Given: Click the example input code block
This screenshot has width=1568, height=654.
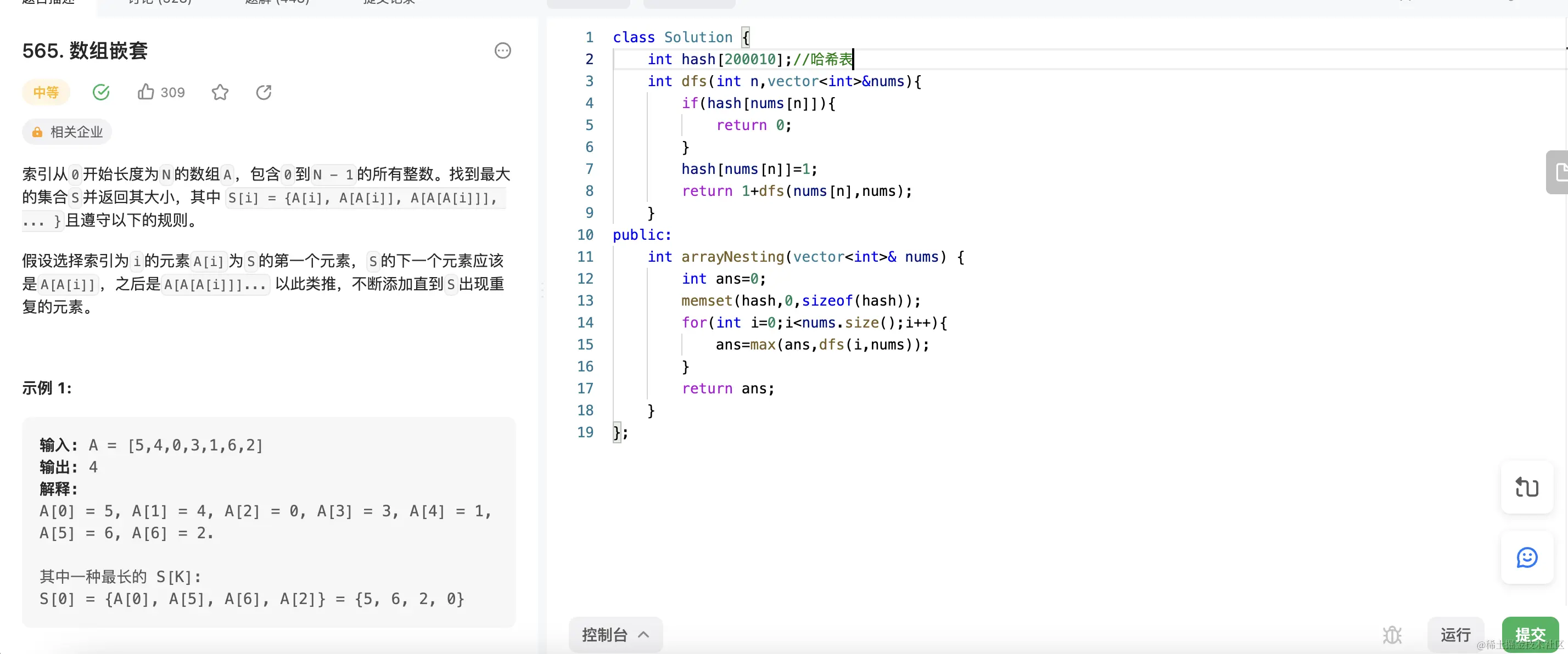Looking at the screenshot, I should (x=268, y=521).
